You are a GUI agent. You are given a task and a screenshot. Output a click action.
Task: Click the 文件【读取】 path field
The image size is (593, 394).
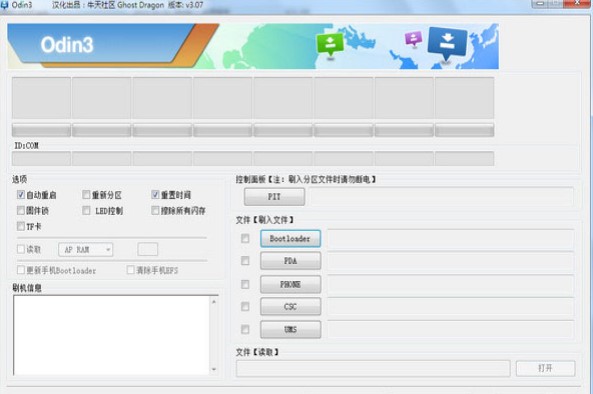[x=373, y=368]
